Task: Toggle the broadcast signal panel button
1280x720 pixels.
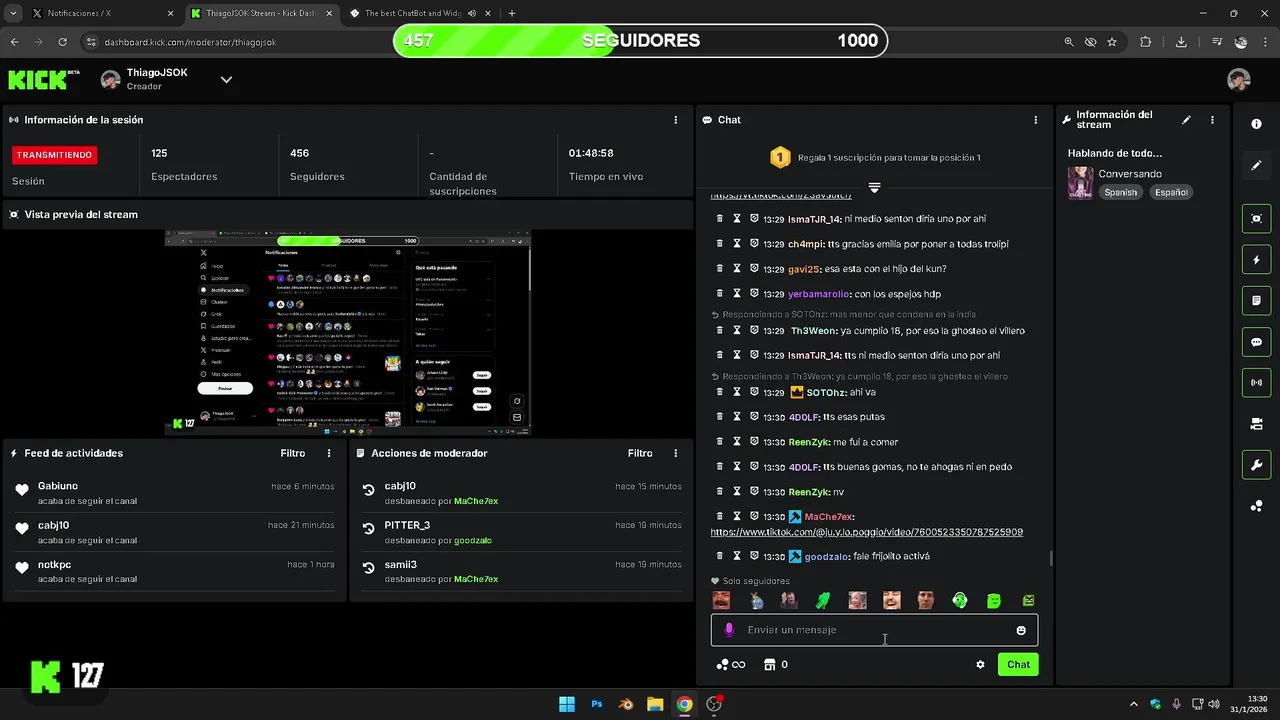Action: click(1256, 383)
